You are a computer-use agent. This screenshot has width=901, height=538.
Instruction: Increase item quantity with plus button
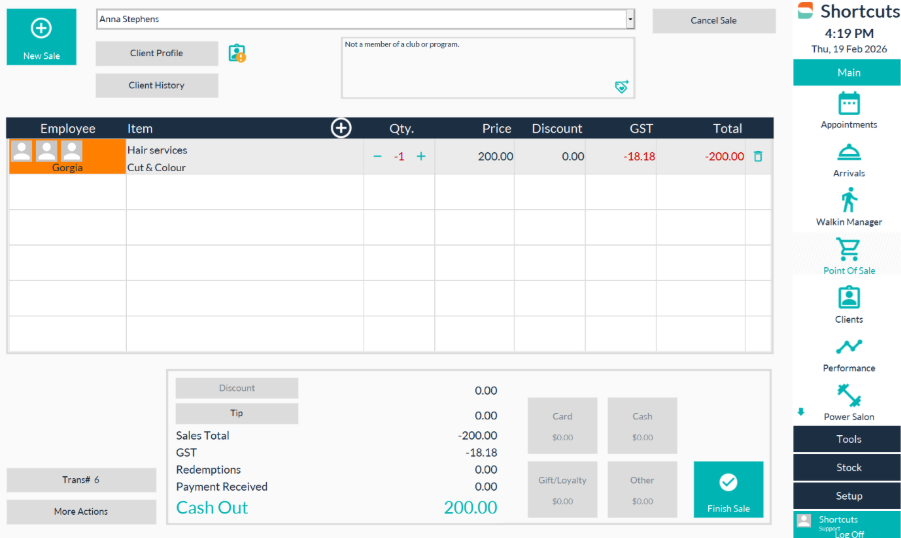421,157
